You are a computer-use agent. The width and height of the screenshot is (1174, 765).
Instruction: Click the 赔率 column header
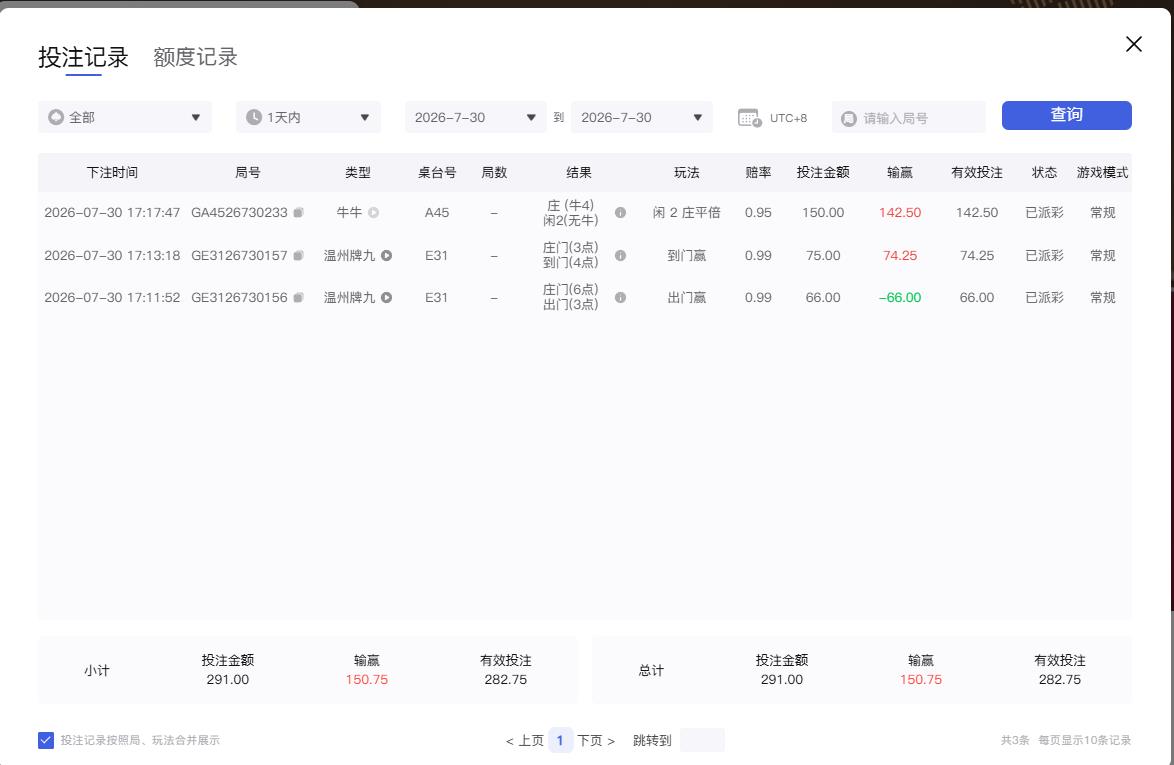coord(758,173)
